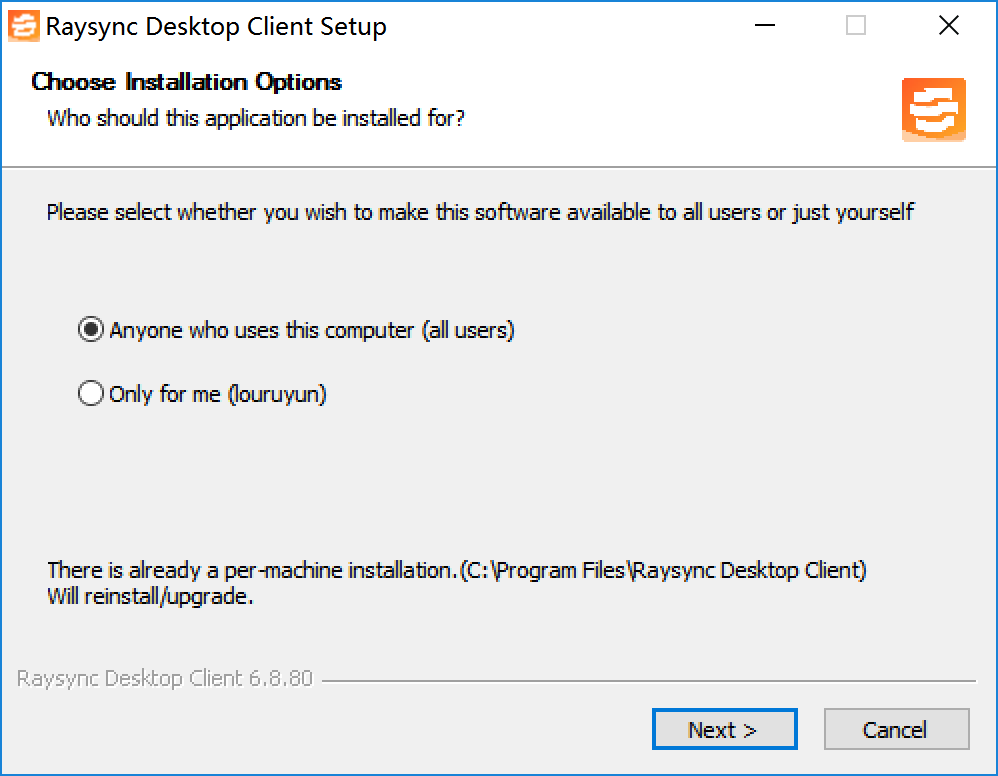Minimize the Raysync setup window

click(x=764, y=25)
